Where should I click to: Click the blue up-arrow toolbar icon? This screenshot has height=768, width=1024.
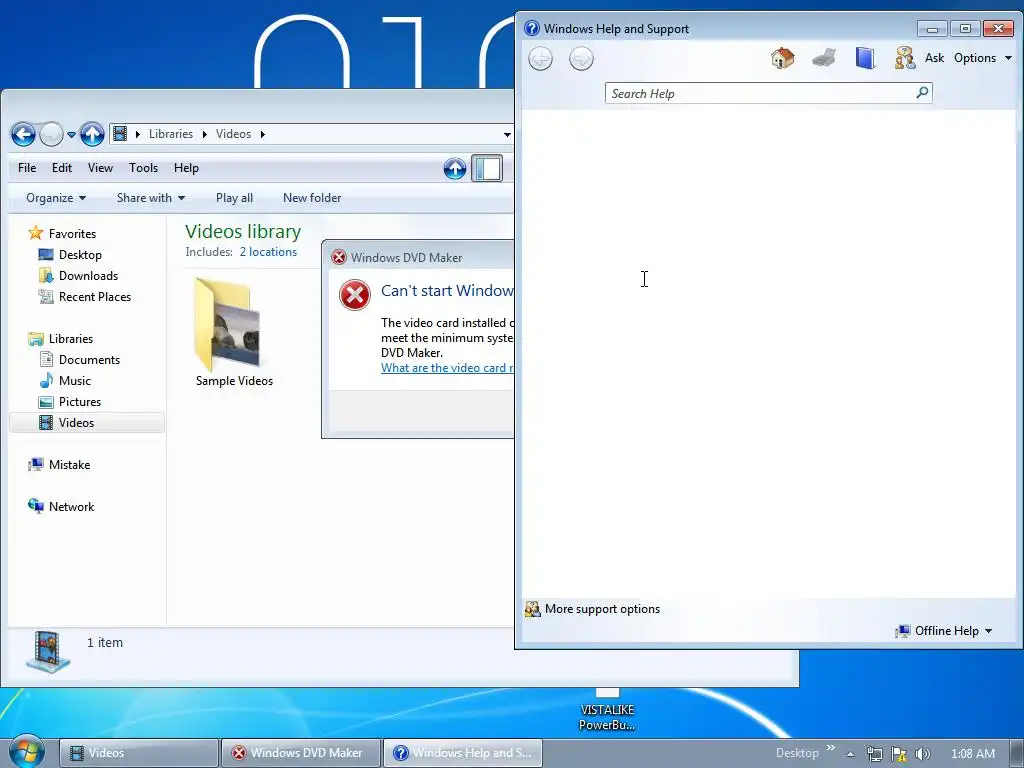click(x=455, y=168)
